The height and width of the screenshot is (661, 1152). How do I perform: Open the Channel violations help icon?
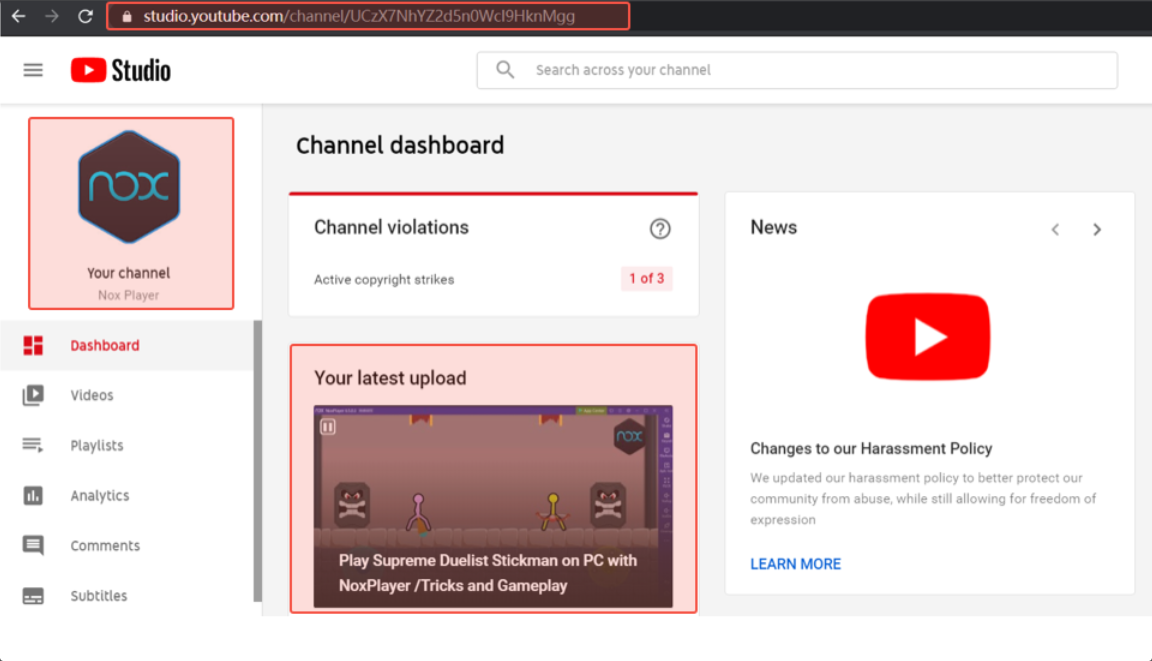point(660,229)
